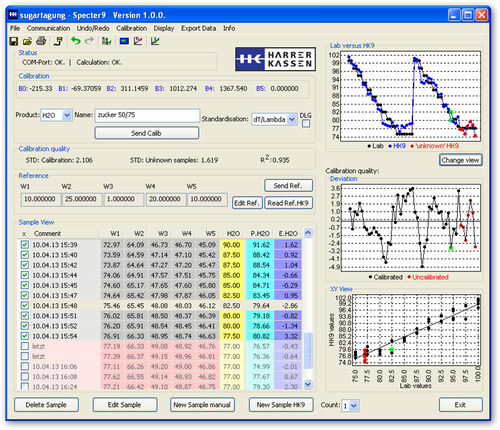Viewport: 500px width, 430px height.
Task: Uncheck sample 10.04.13 15:48
Action: [25, 305]
